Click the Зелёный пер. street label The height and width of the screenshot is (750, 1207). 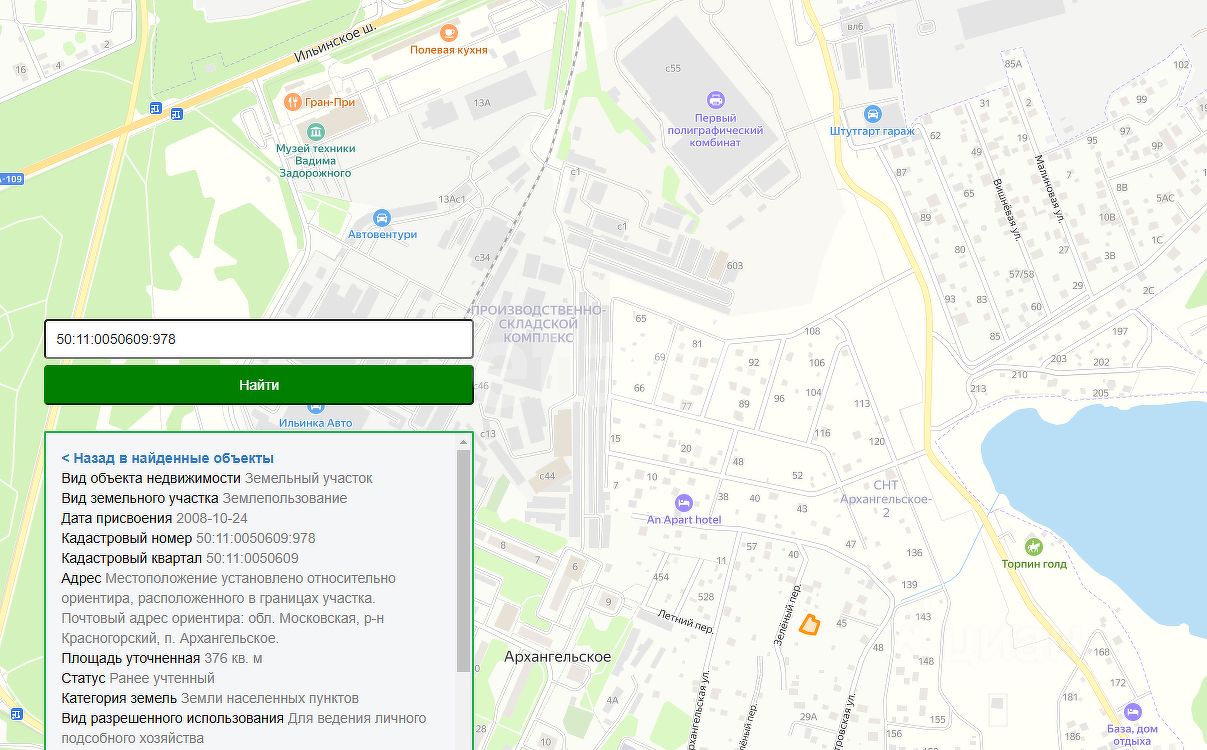(788, 612)
